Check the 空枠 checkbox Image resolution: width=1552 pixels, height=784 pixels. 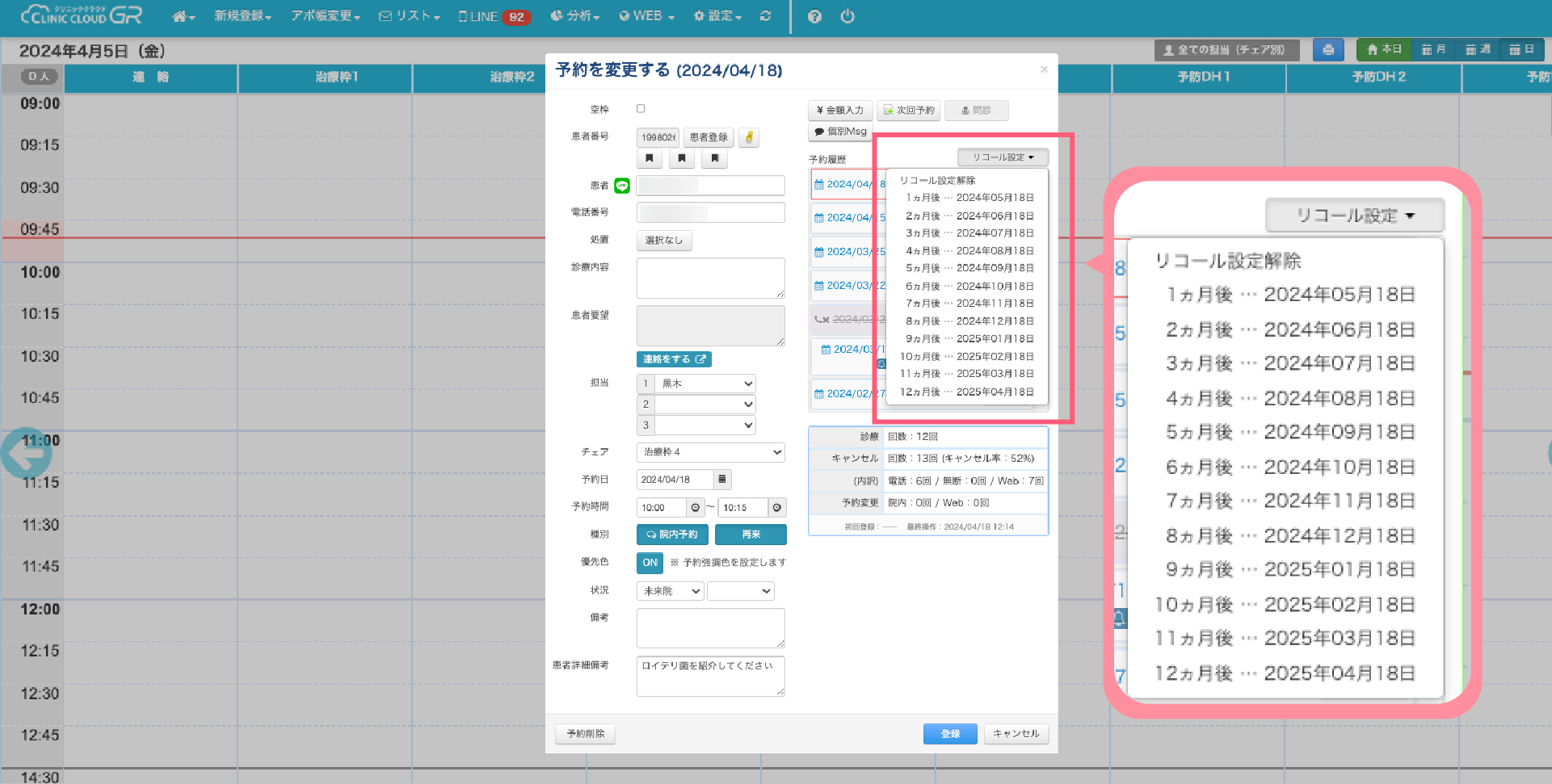[641, 109]
